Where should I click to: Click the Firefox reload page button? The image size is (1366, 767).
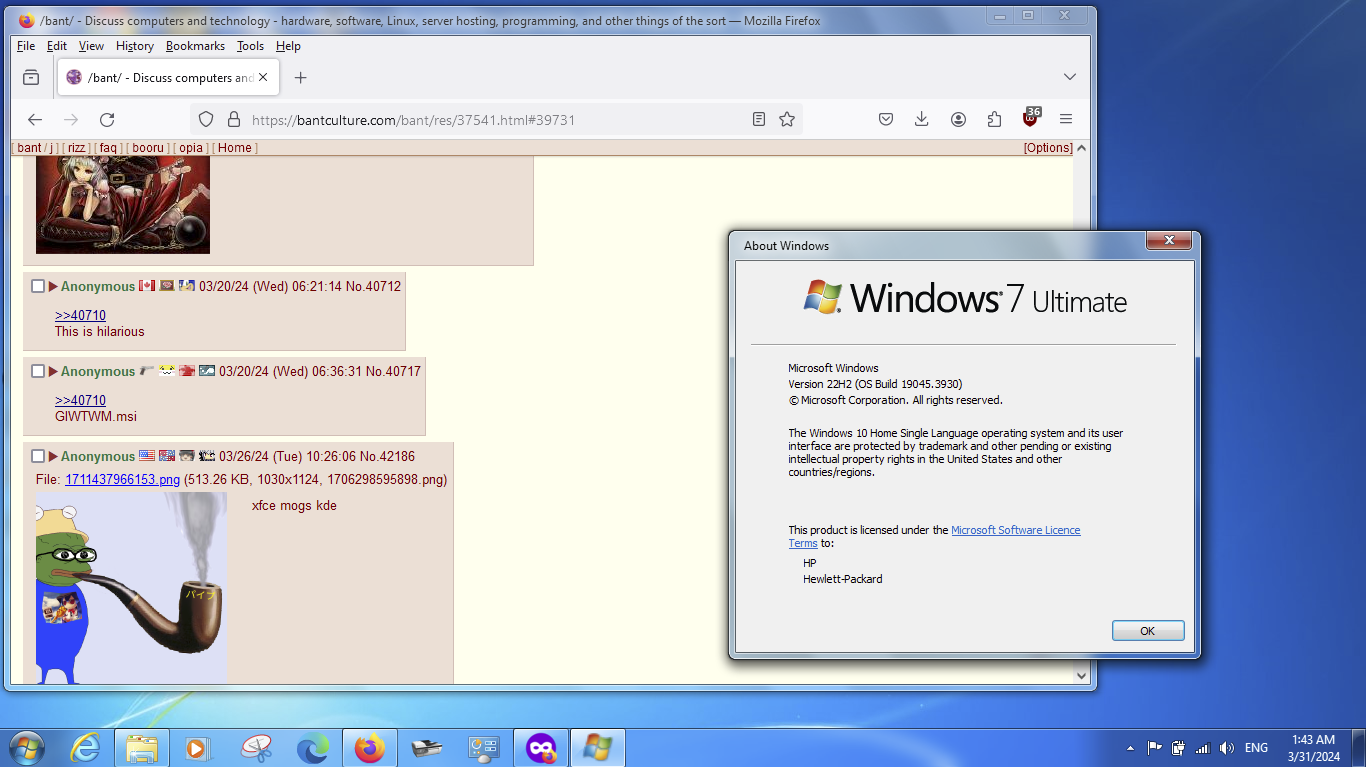tap(107, 120)
